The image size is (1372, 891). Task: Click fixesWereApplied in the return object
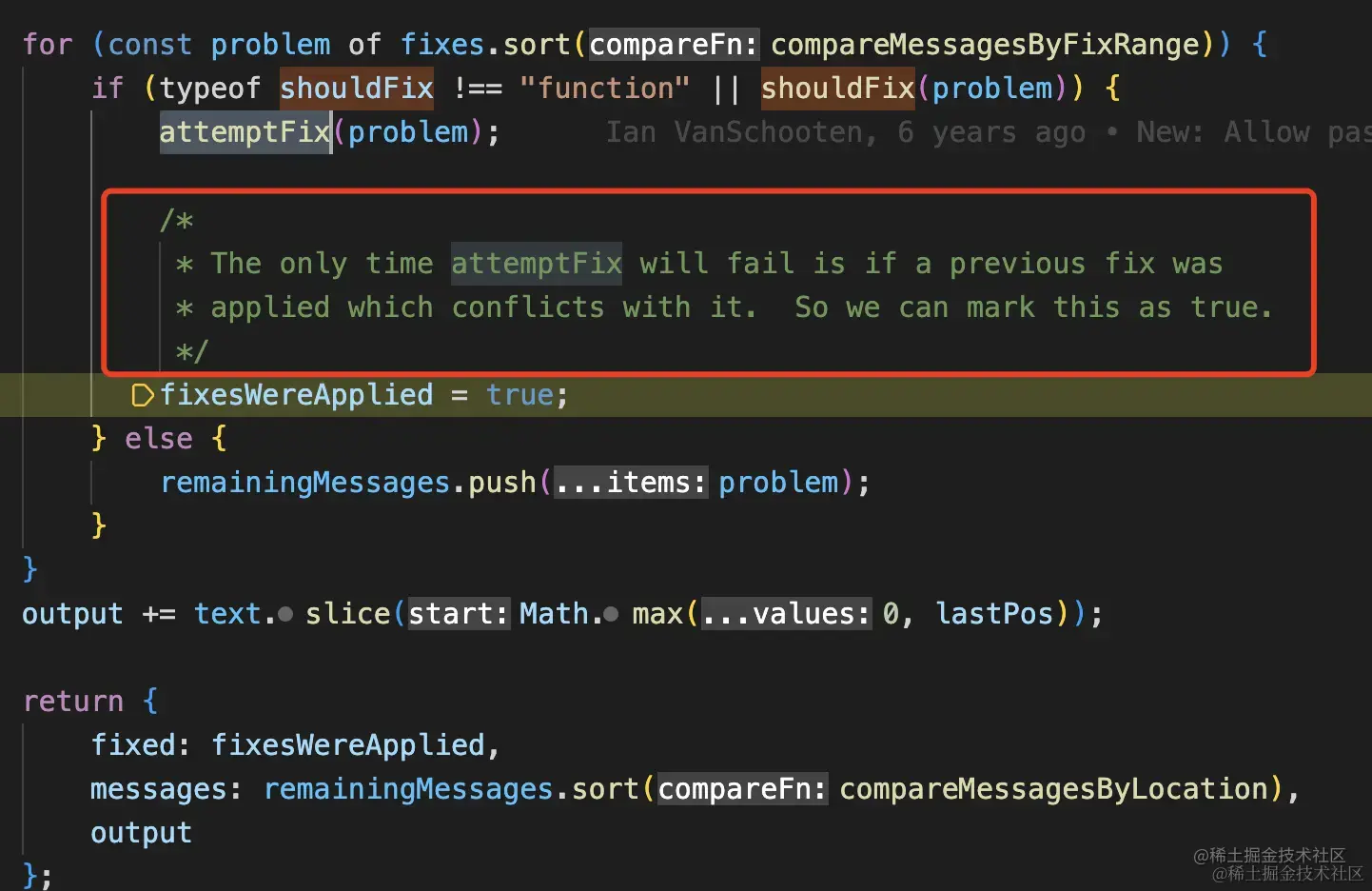click(348, 745)
